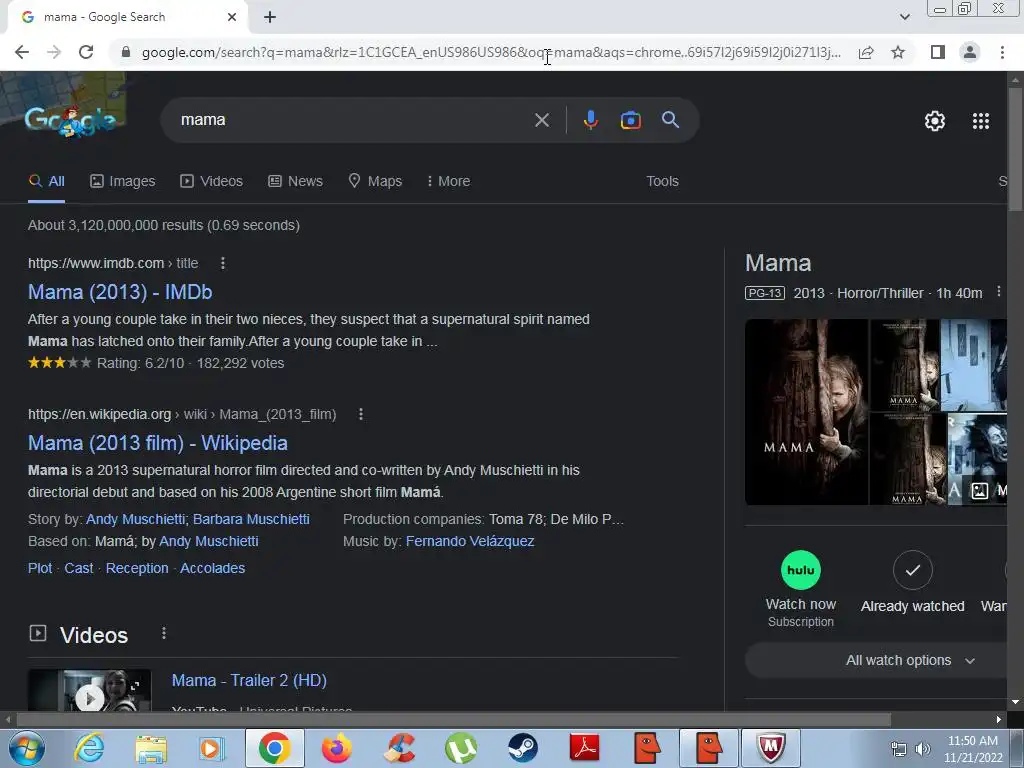This screenshot has width=1024, height=768.
Task: Jump to the Cast section link
Action: (79, 568)
